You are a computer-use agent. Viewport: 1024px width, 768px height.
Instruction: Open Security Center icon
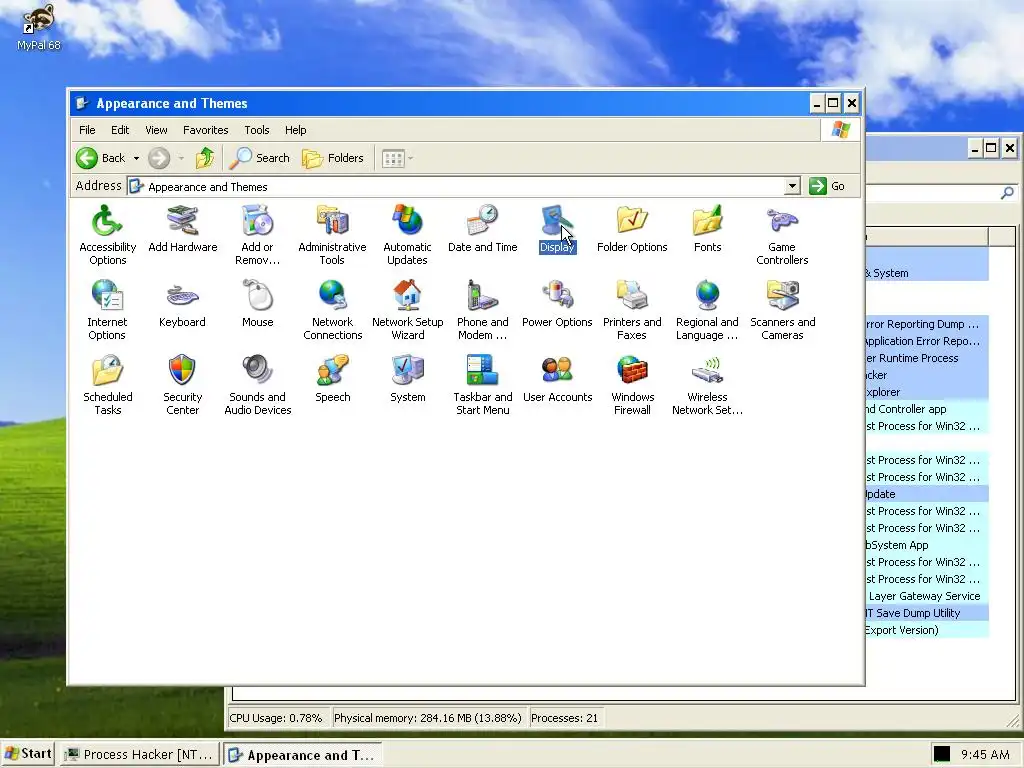click(x=182, y=385)
